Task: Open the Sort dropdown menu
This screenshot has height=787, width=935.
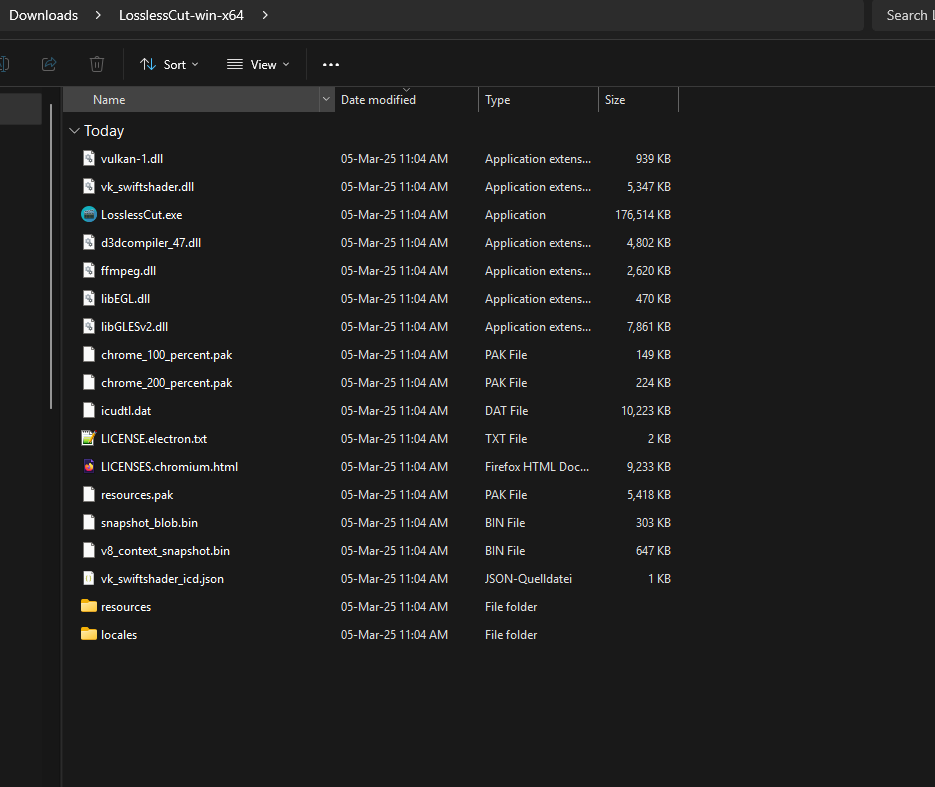Action: tap(169, 64)
